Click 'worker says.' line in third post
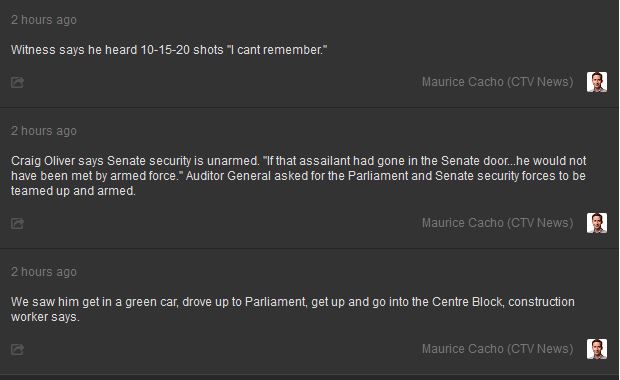 tap(45, 317)
